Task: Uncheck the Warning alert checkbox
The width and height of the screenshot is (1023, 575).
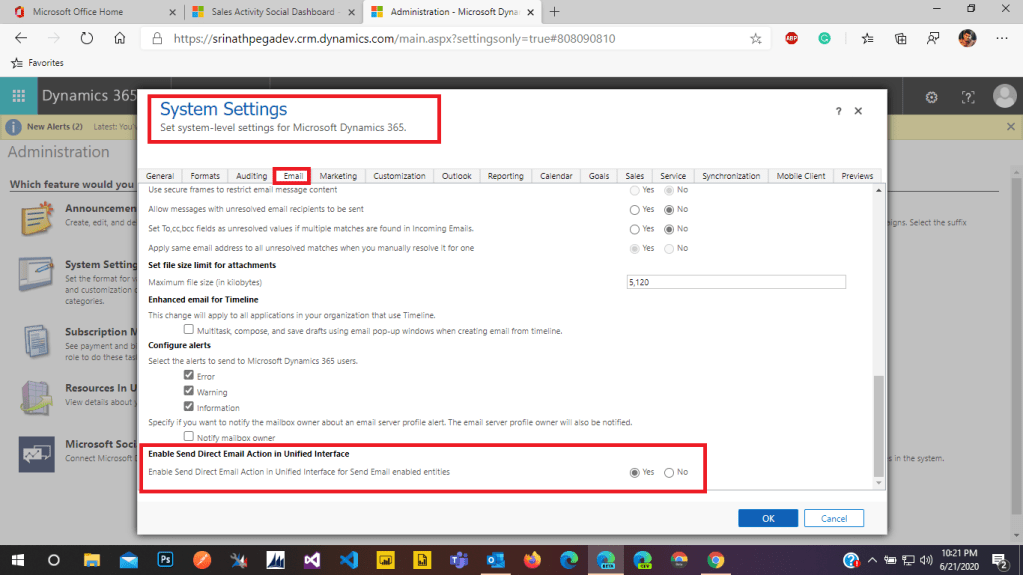Action: (x=189, y=391)
